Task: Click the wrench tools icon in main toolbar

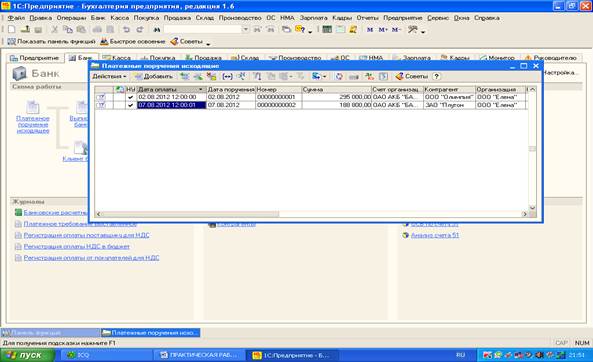Action: pyautogui.click(x=413, y=30)
